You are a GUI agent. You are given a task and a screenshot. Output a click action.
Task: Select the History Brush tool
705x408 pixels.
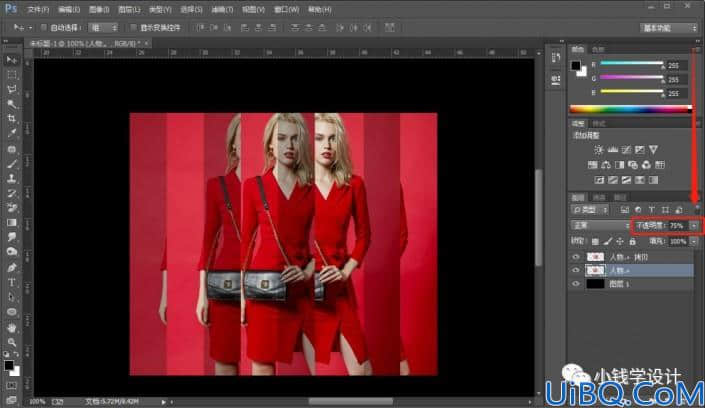coord(12,193)
